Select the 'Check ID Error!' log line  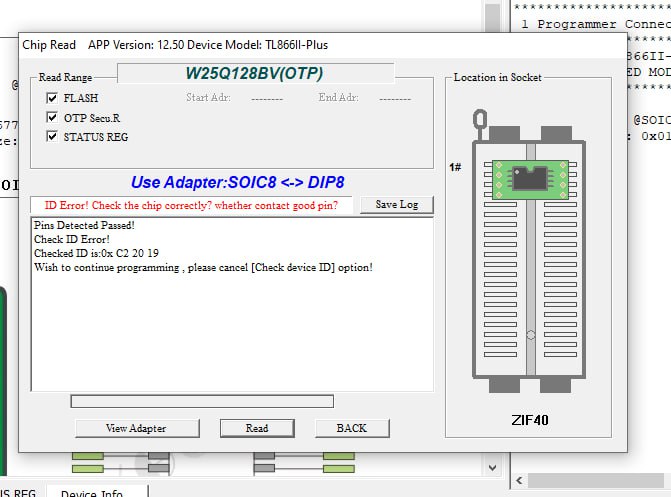click(72, 239)
